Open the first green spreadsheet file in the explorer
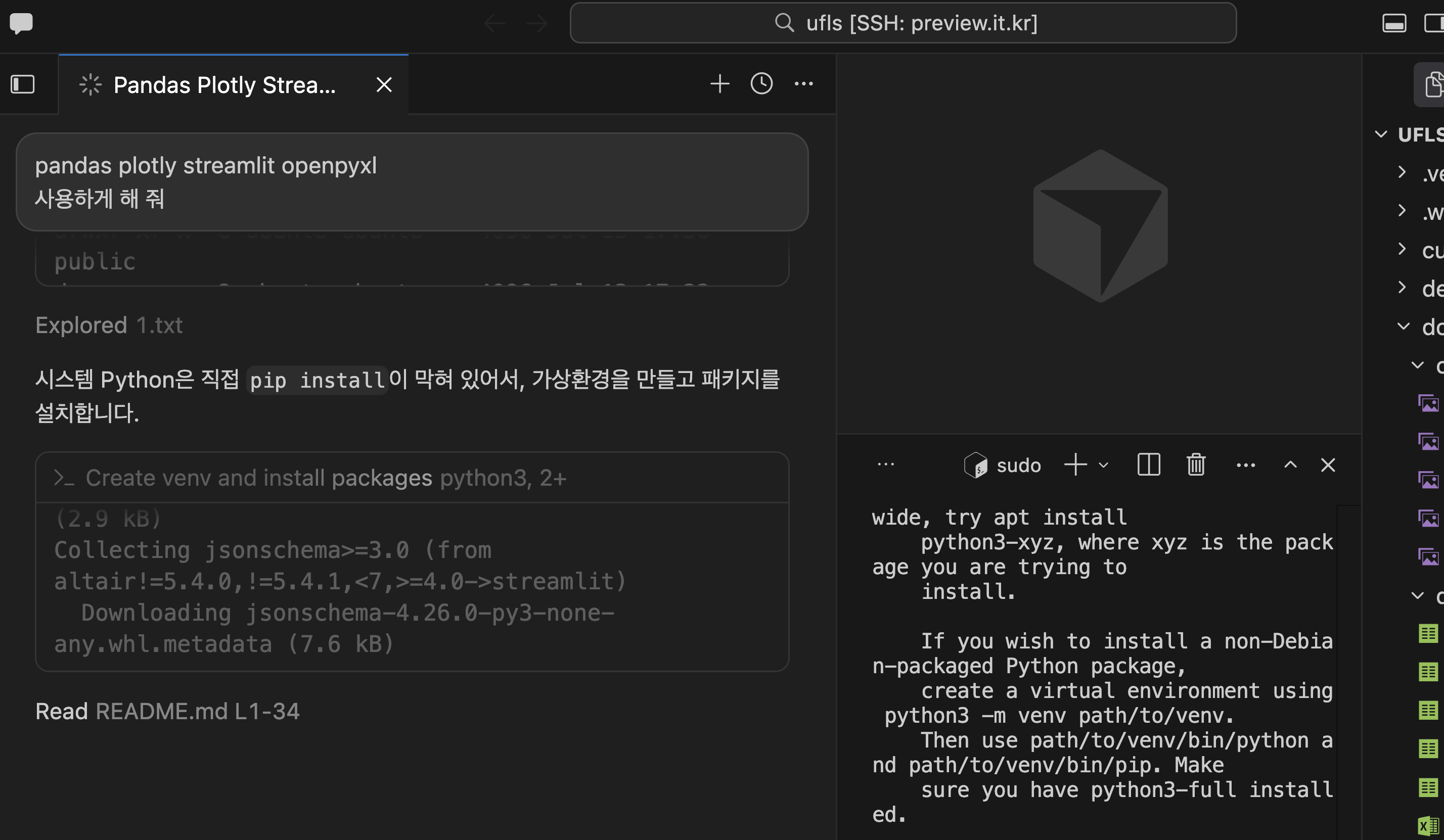Image resolution: width=1444 pixels, height=840 pixels. [x=1428, y=634]
